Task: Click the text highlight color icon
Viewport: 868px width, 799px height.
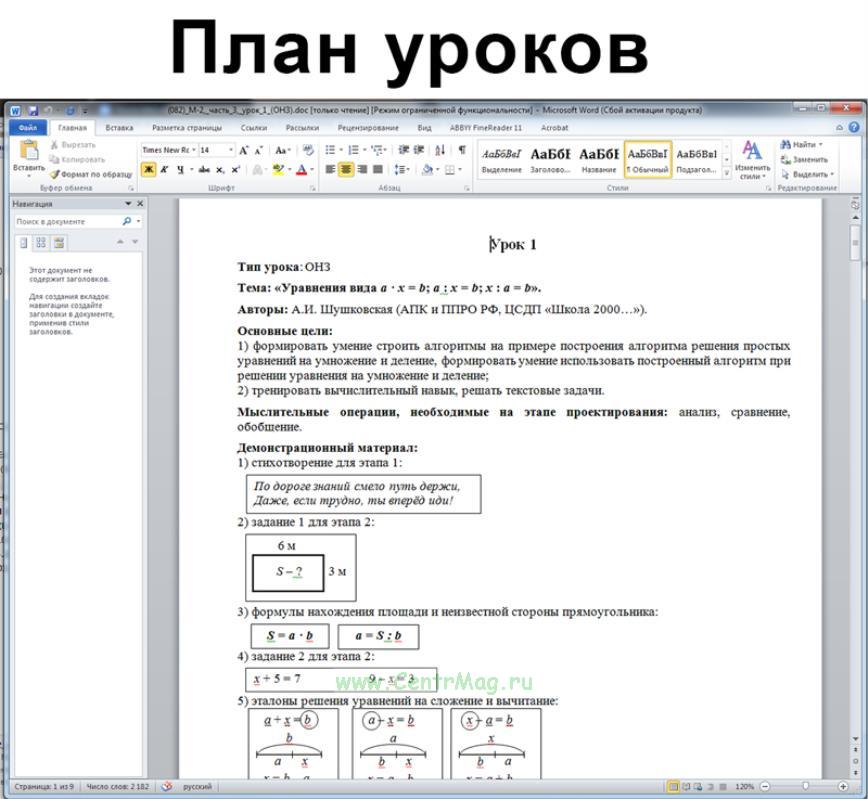Action: coord(278,169)
